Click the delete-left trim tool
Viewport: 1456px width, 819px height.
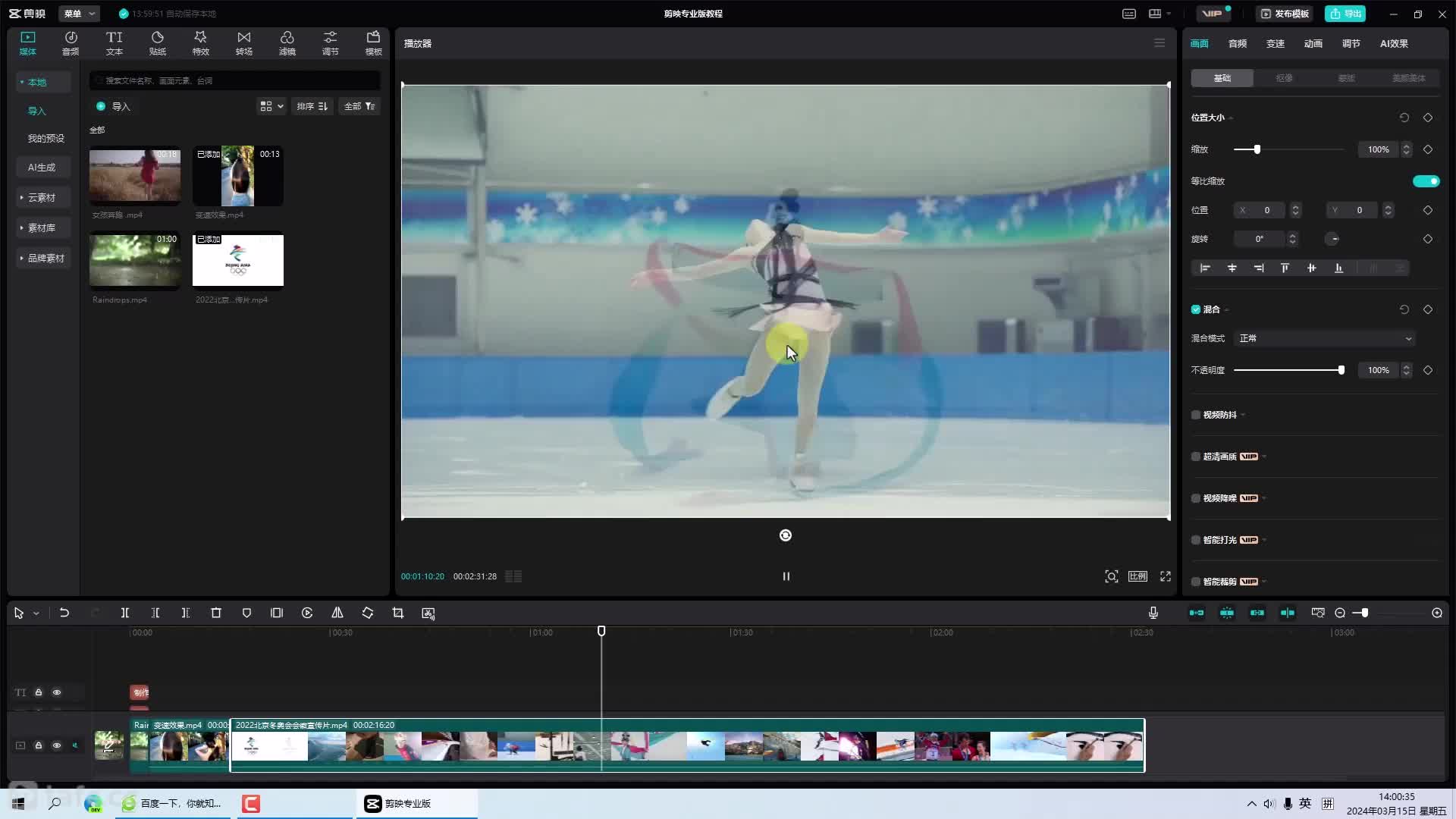[x=155, y=613]
